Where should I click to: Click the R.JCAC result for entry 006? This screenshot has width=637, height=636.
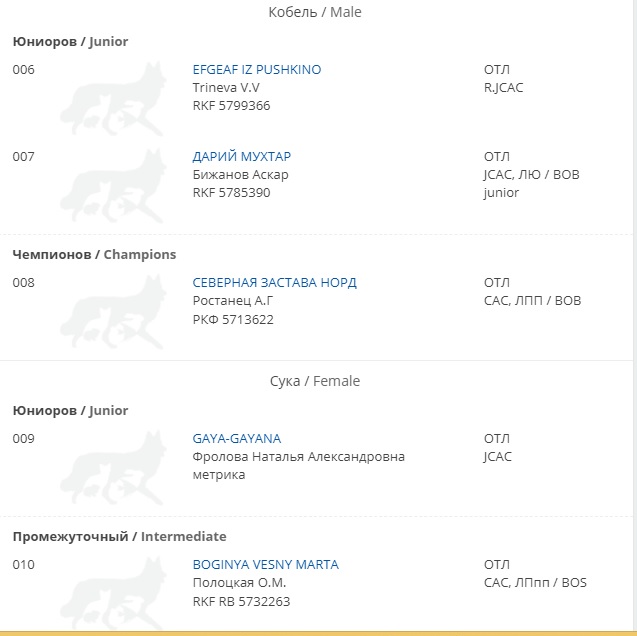(x=503, y=88)
